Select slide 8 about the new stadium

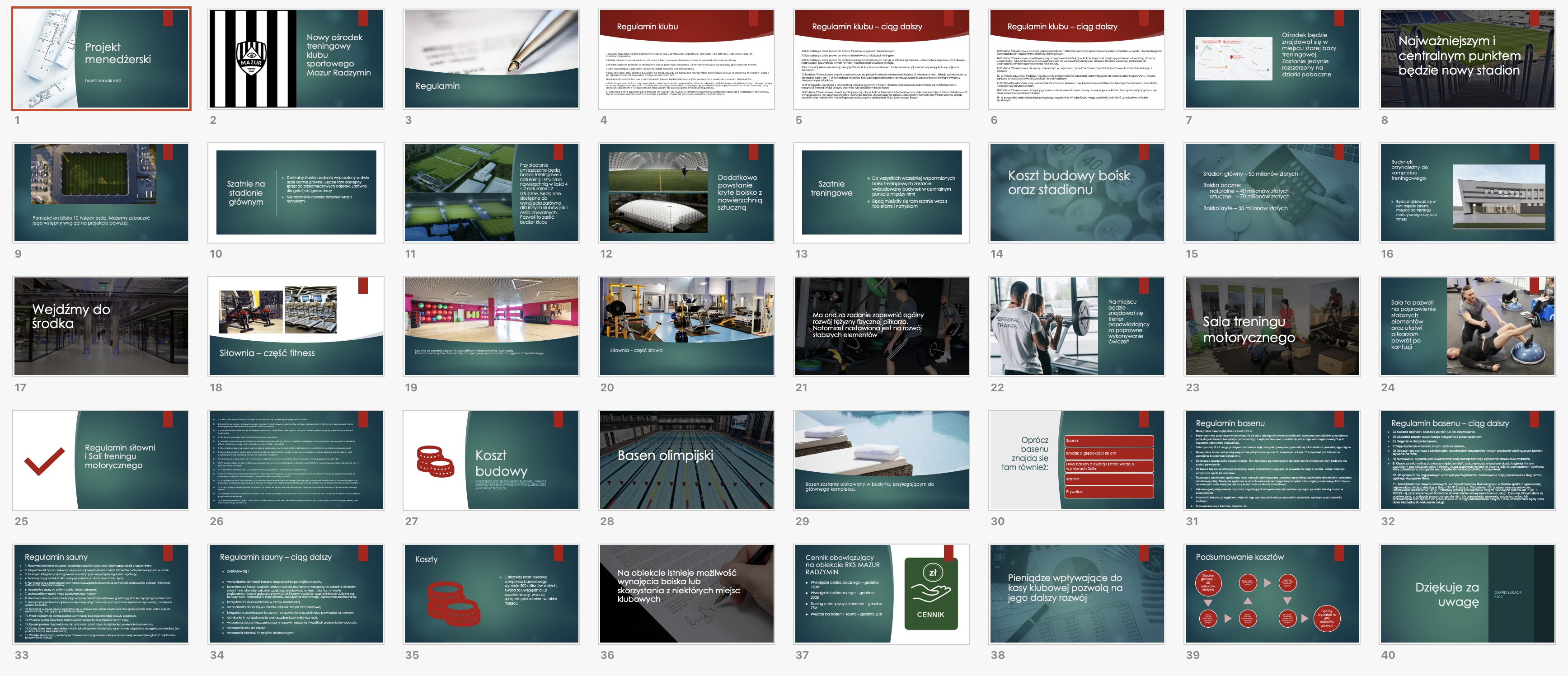click(x=1467, y=59)
